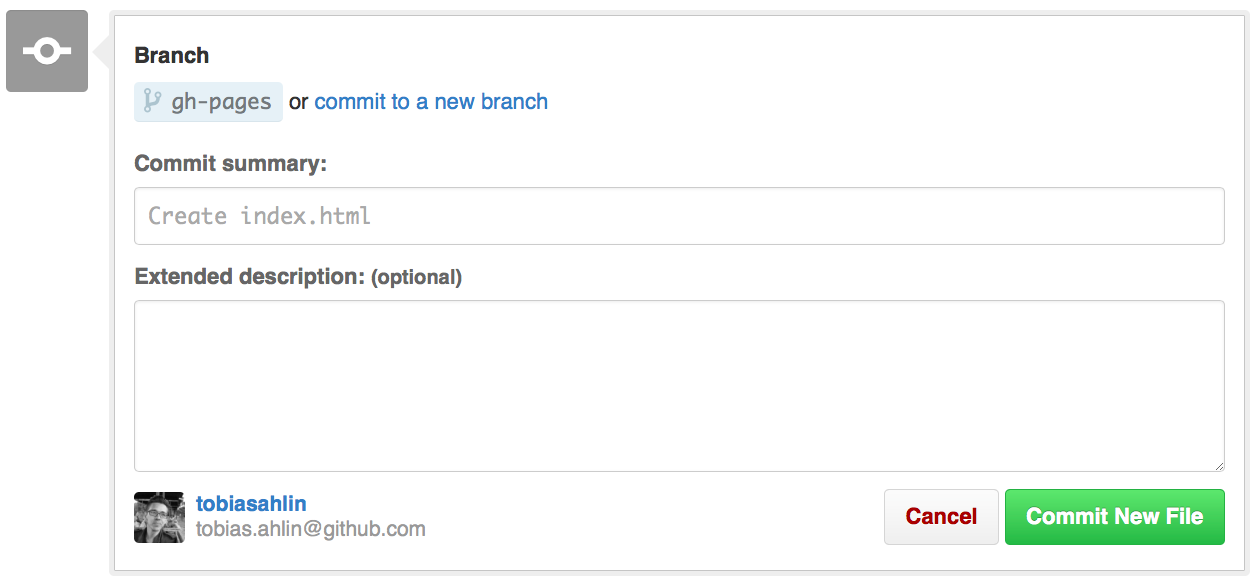Open the tobiasahlin username link

point(251,504)
